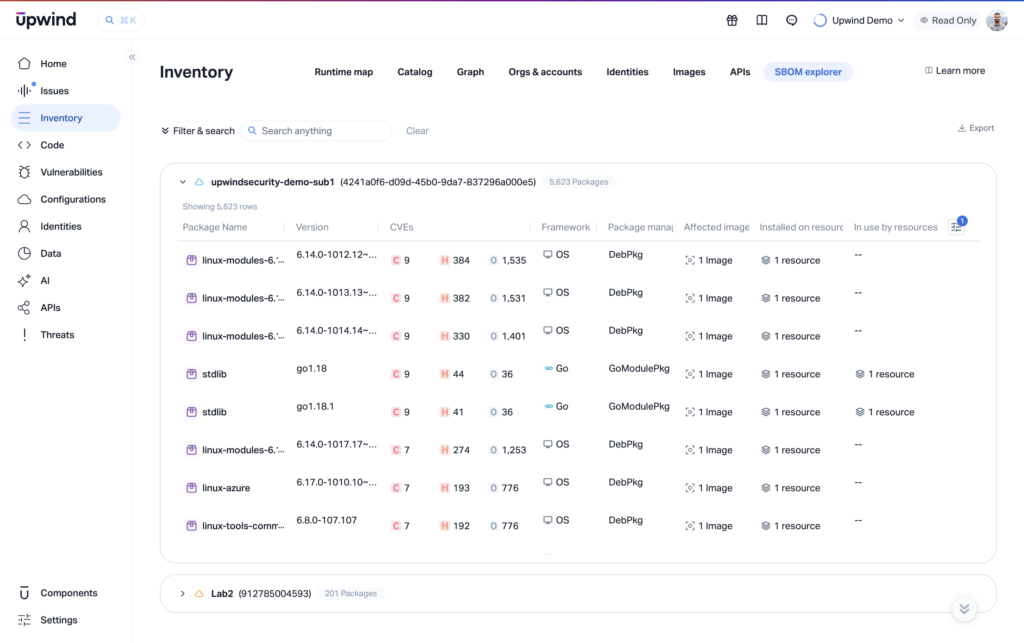Click the scroll-down double chevron button
The height and width of the screenshot is (643, 1024).
(964, 608)
